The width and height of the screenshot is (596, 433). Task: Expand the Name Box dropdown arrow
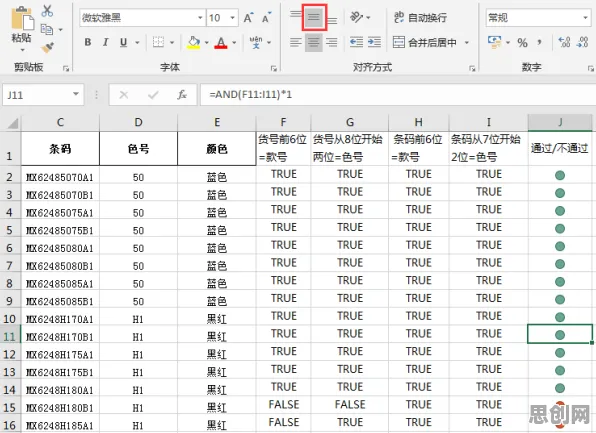pos(76,94)
